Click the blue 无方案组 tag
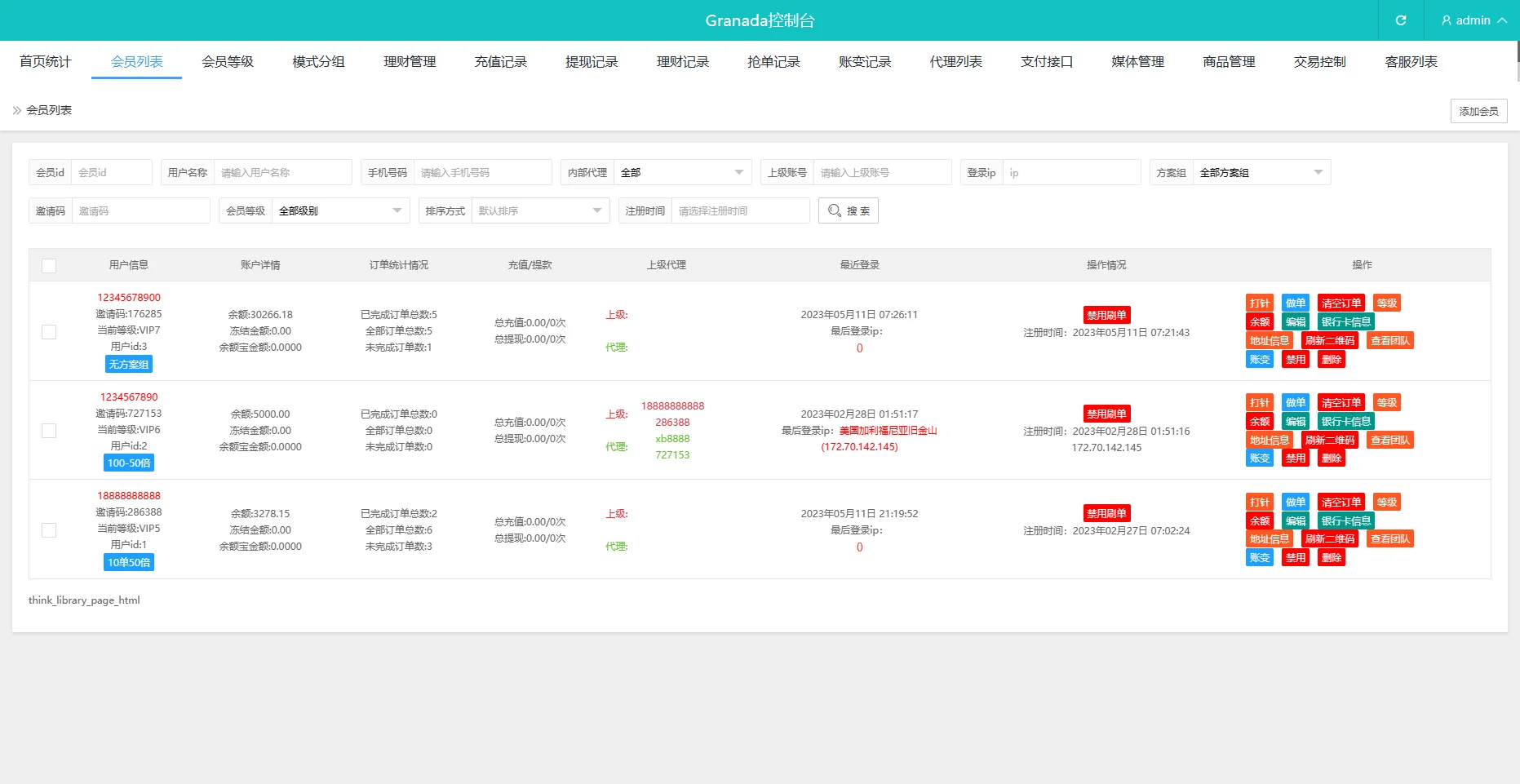Screen dimensions: 1520x784 [x=129, y=365]
